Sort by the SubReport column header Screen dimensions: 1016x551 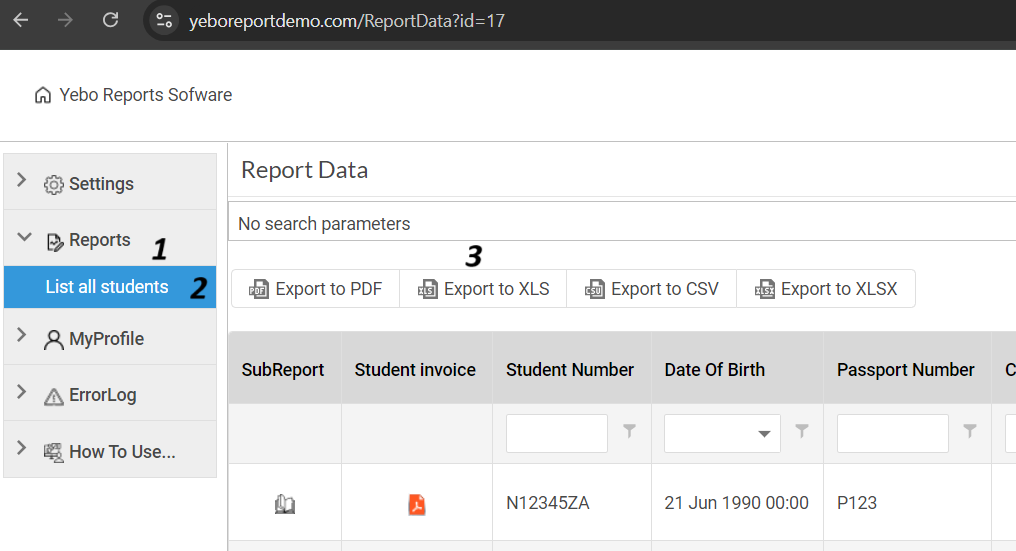coord(285,369)
